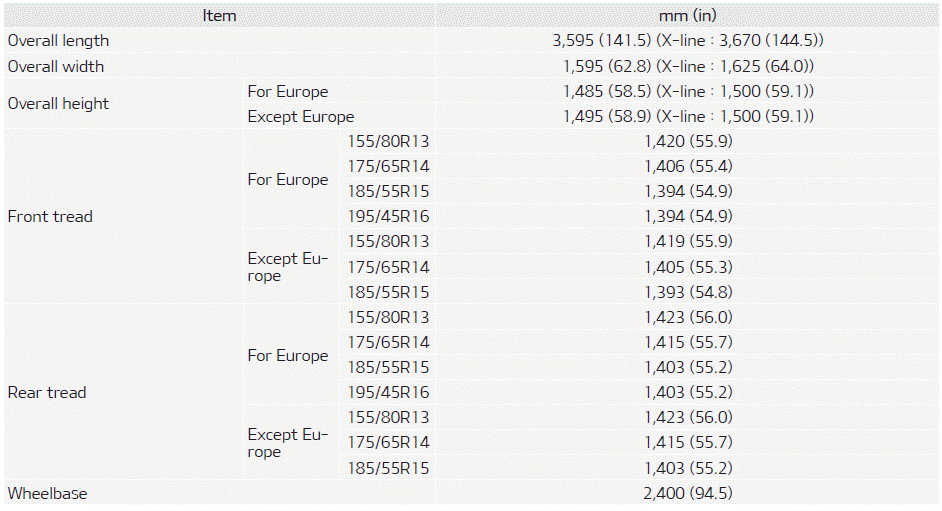
Task: Click the front tread value 1,420 (55.9)
Action: pos(688,142)
